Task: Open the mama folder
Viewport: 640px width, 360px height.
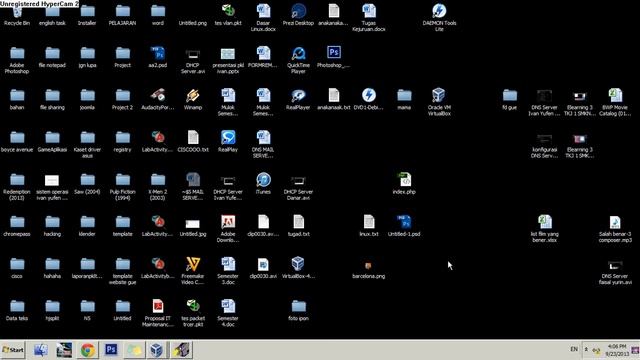Action: [404, 100]
